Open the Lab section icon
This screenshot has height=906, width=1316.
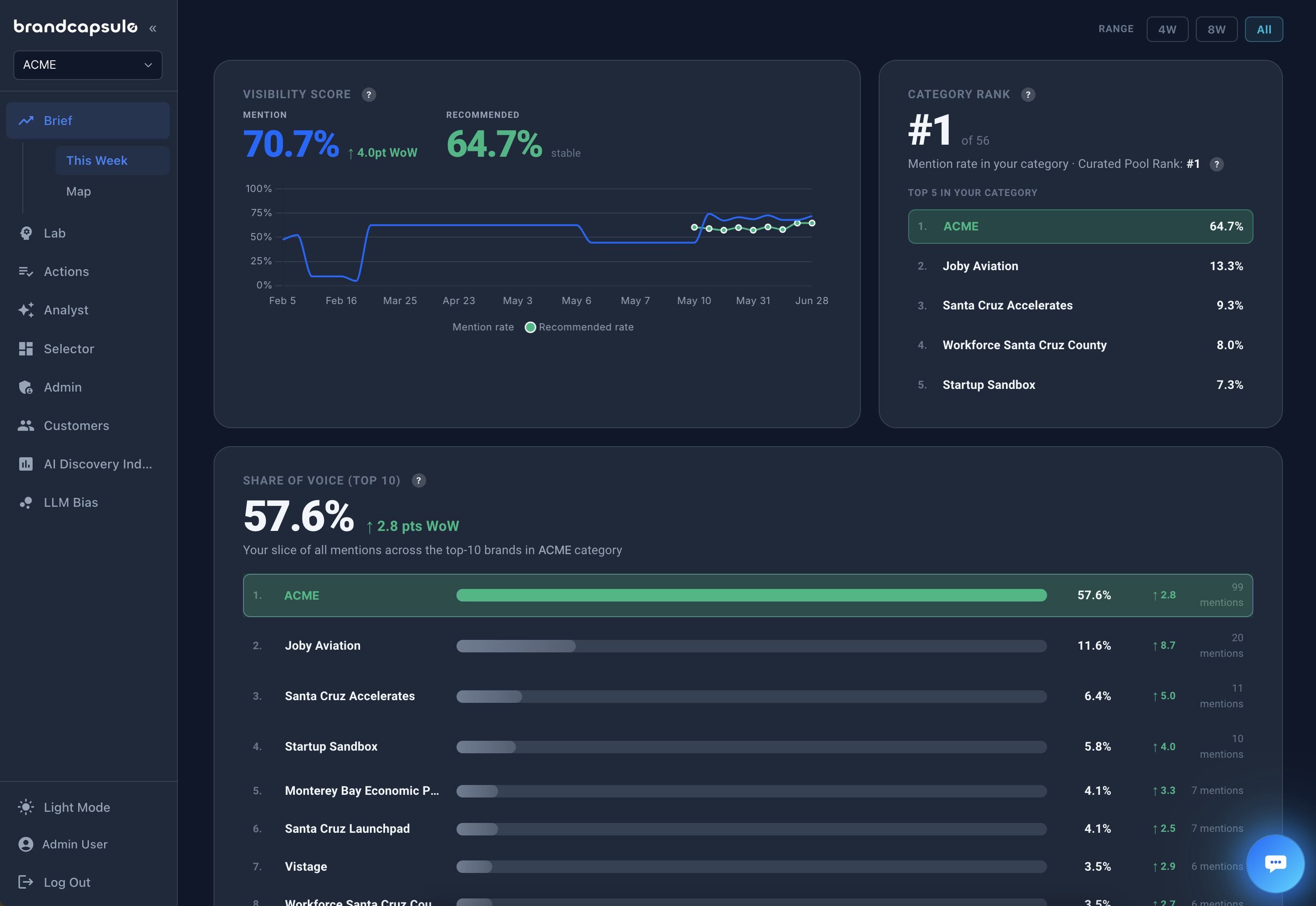[x=26, y=234]
